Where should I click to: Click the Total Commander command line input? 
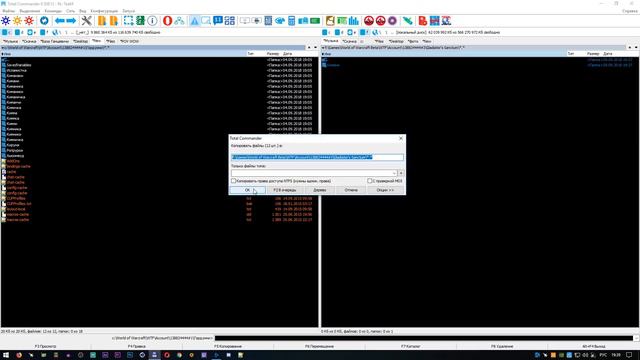[x=424, y=338]
